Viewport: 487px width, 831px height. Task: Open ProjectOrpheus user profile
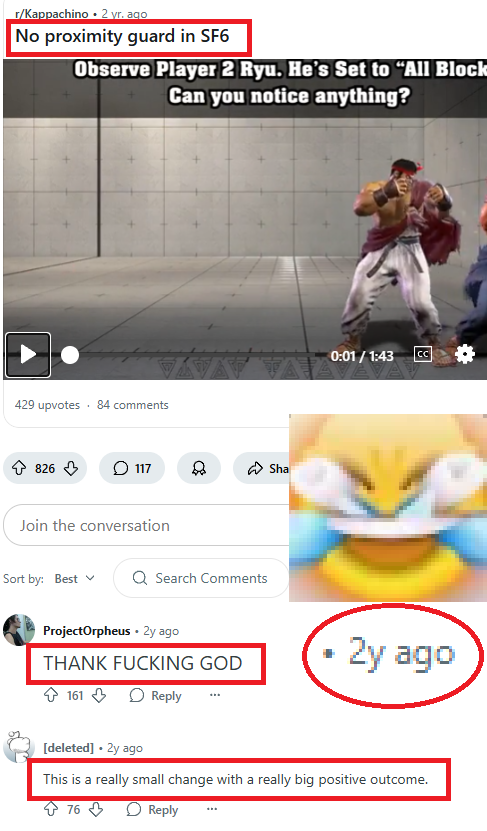point(86,631)
